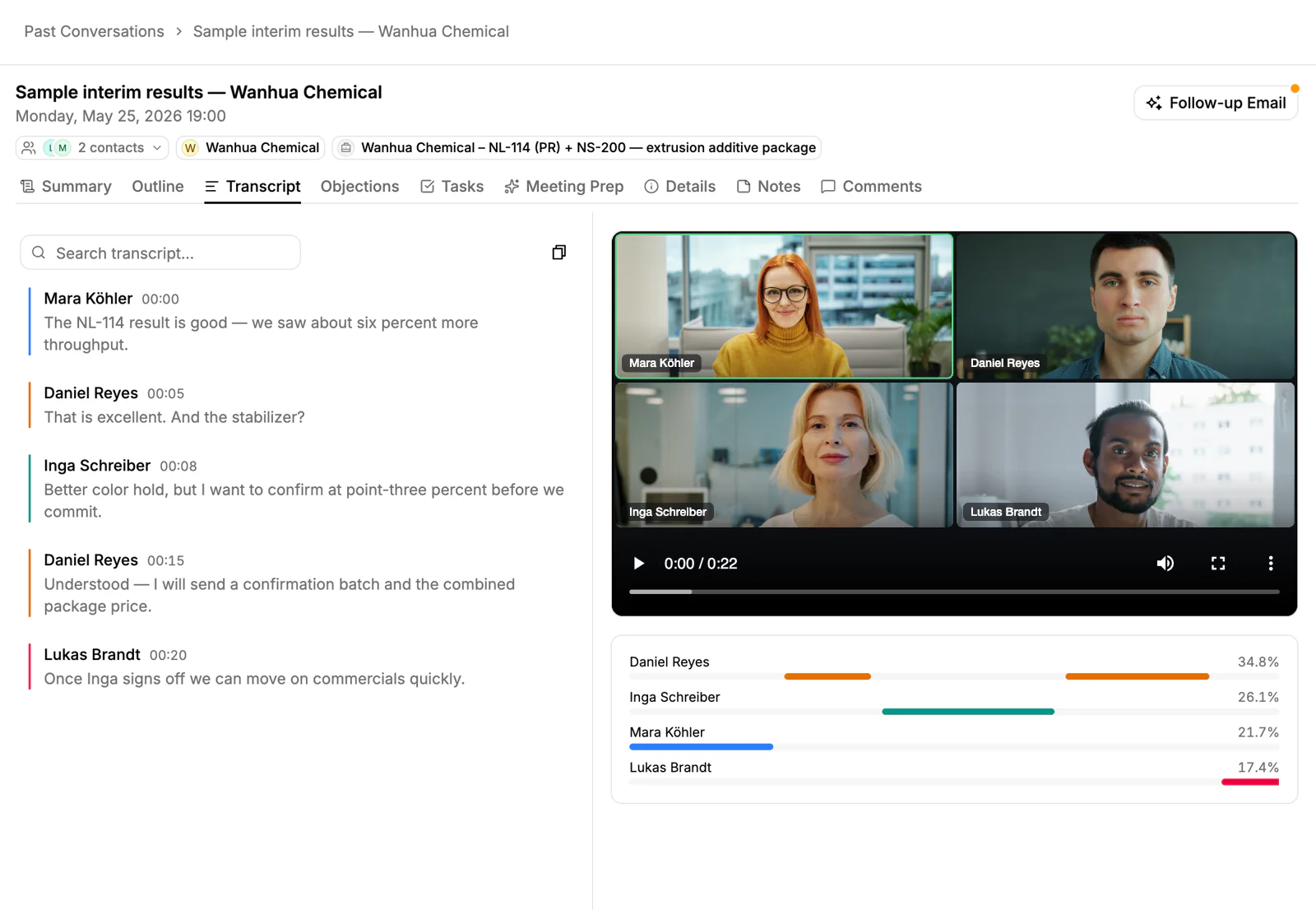
Task: Open the Wanhua Chemical company chip
Action: [x=251, y=148]
